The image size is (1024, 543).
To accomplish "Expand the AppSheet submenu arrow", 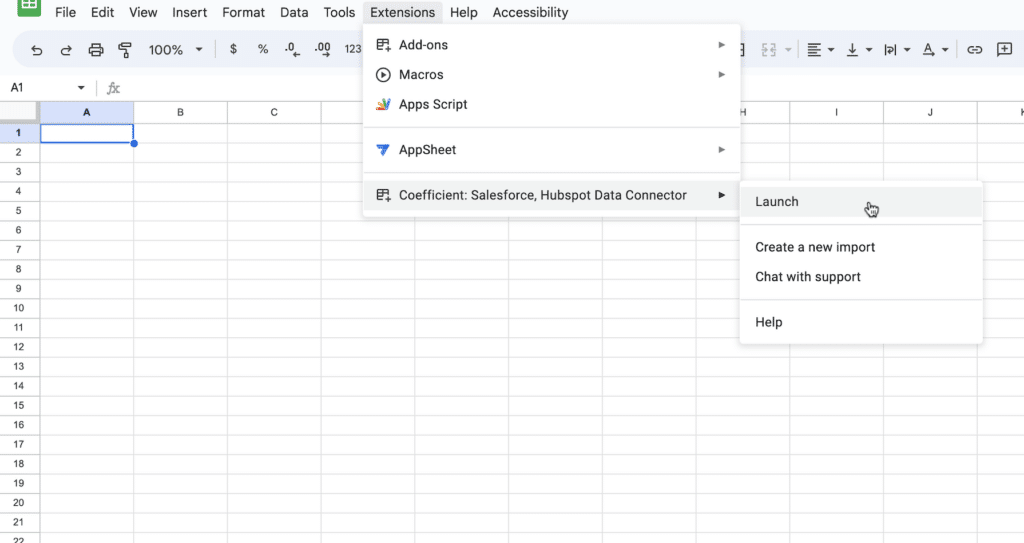I will tap(722, 150).
